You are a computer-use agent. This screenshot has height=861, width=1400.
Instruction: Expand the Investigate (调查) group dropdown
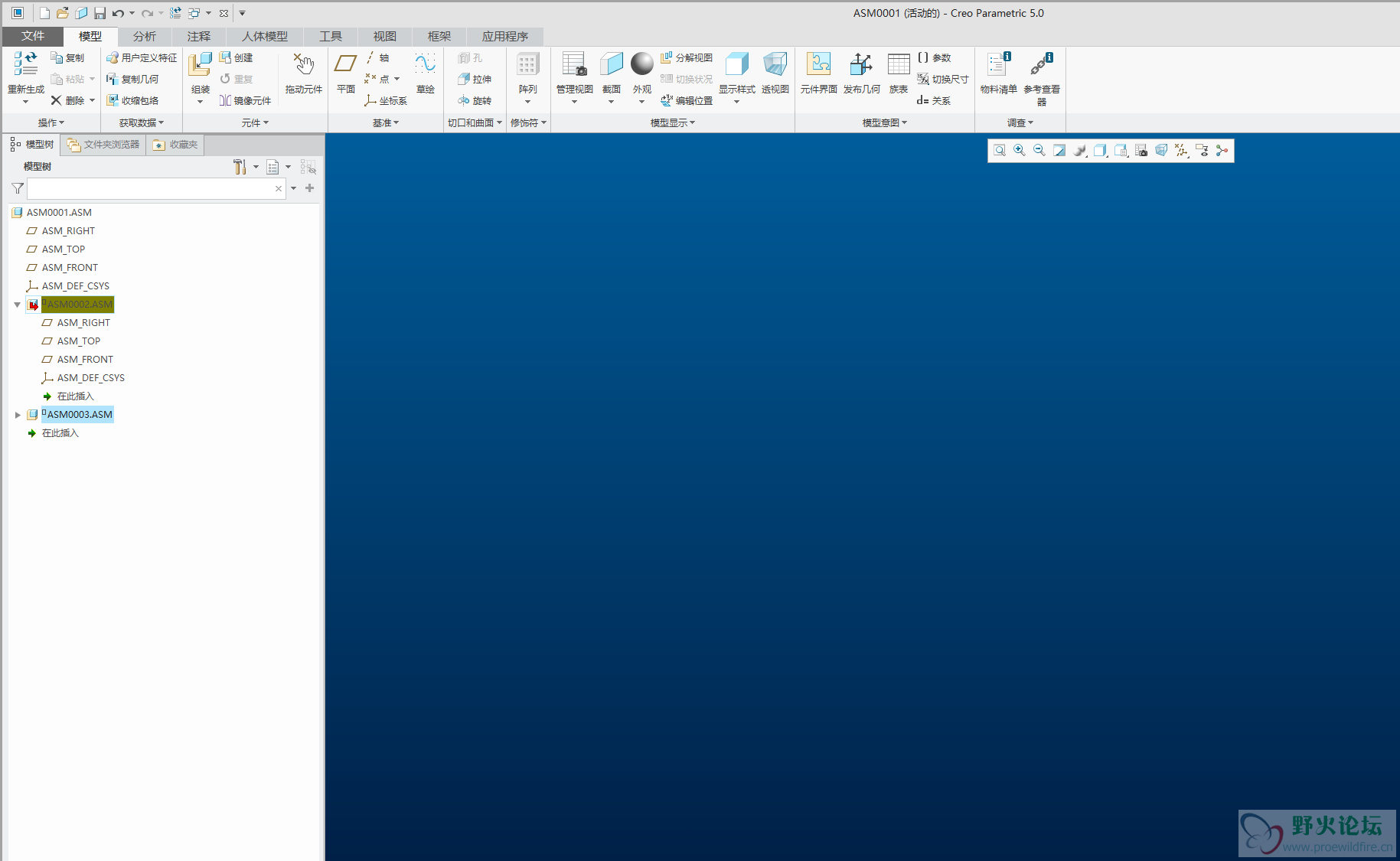[1020, 122]
